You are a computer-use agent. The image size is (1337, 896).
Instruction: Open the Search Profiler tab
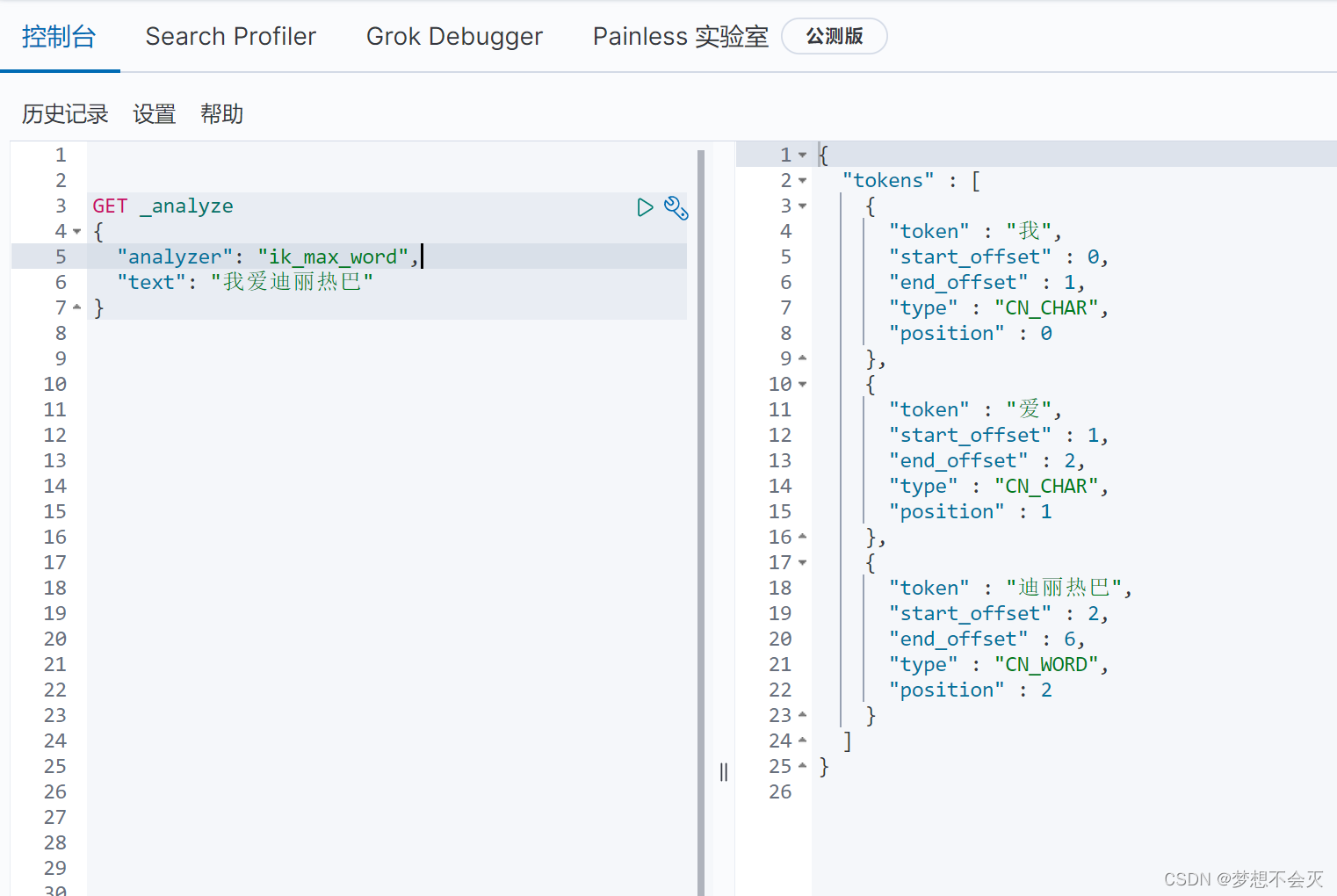(230, 37)
